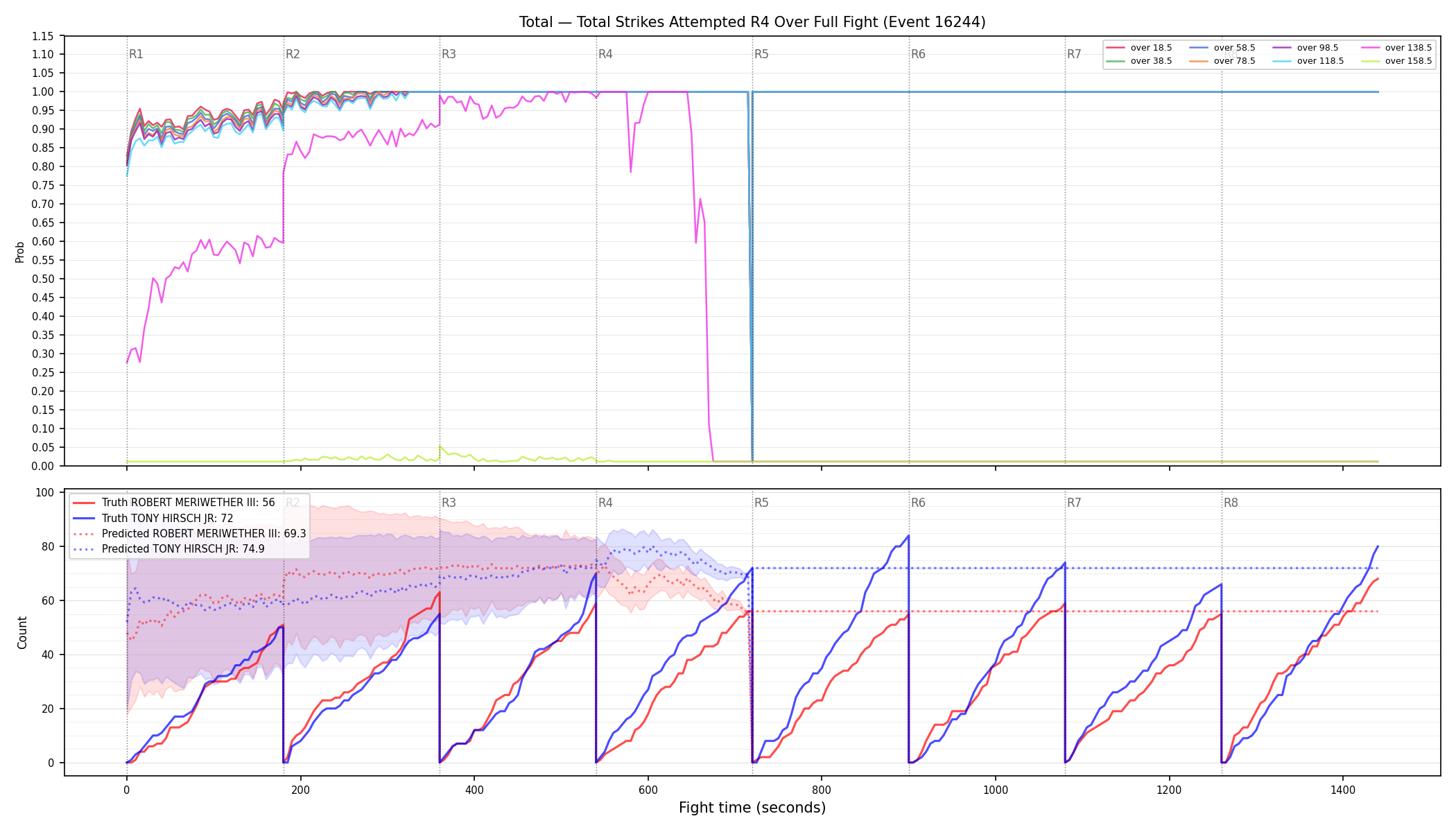Click the R1 round label in probability chart
This screenshot has width=1456, height=832.
pyautogui.click(x=136, y=54)
